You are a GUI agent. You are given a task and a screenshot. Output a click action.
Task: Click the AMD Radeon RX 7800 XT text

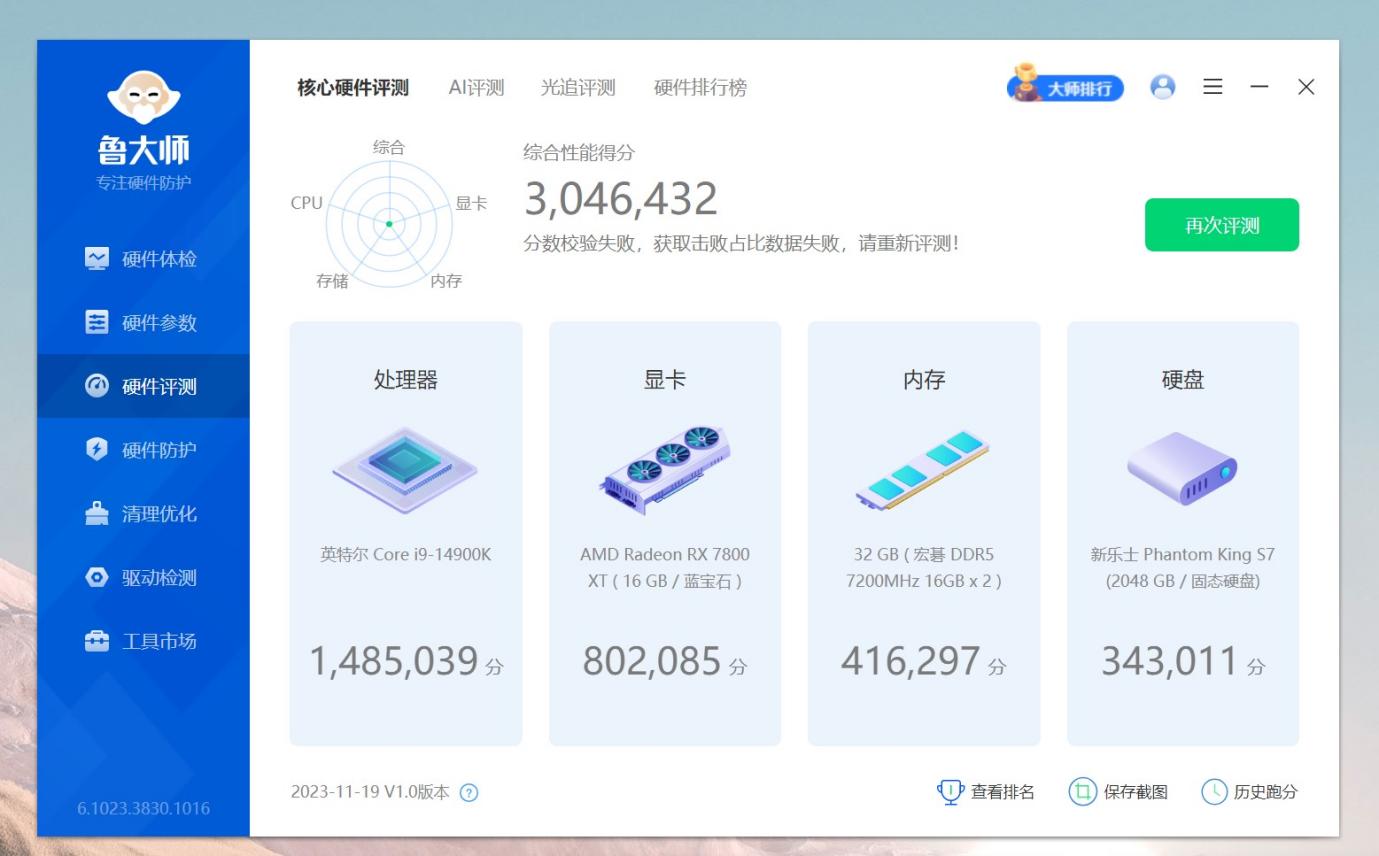665,567
